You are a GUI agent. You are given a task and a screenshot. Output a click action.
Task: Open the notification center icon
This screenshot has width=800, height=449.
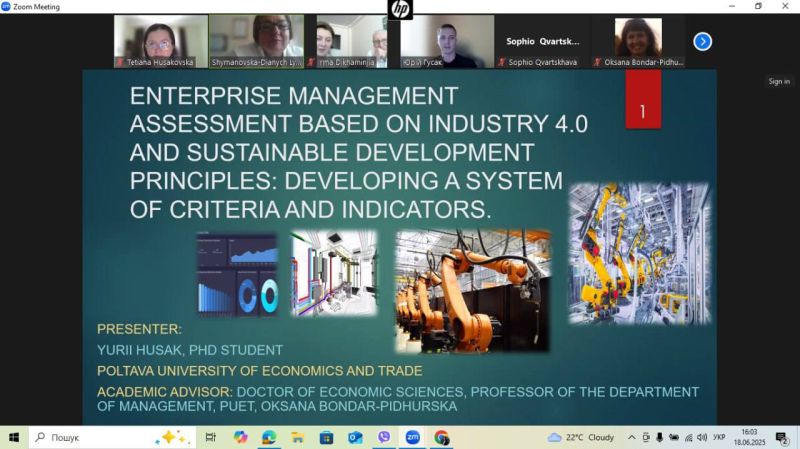782,437
